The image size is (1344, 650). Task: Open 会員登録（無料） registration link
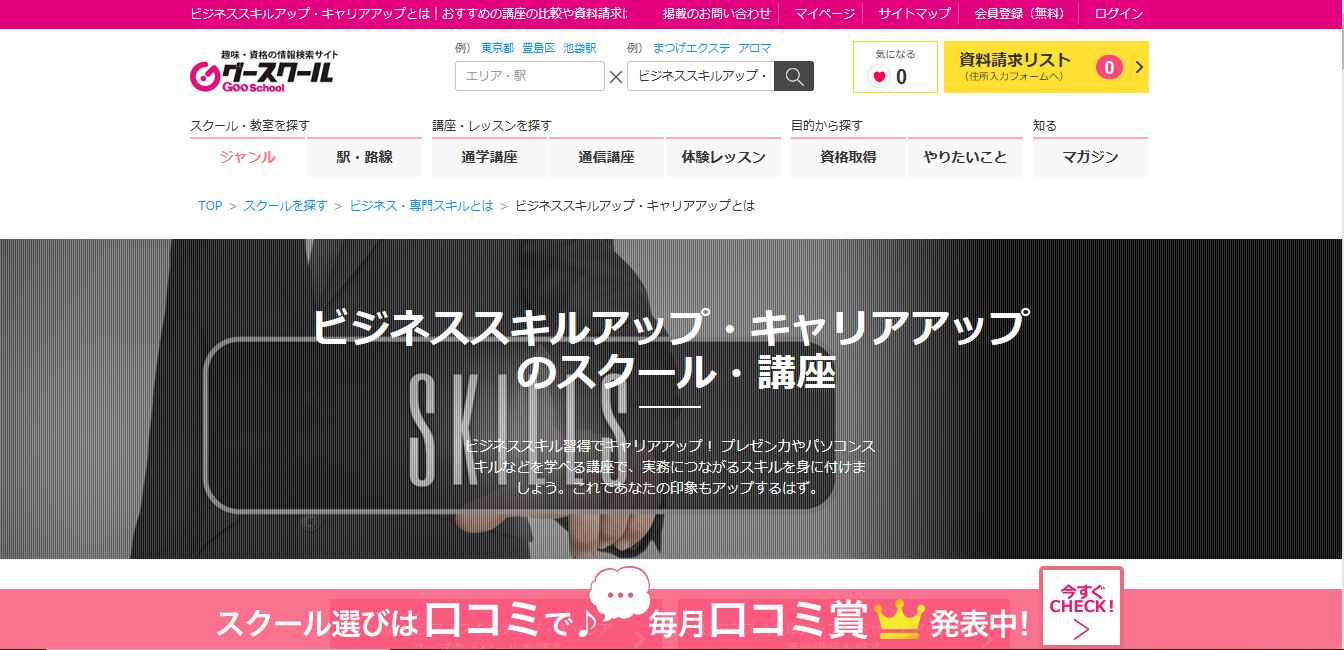[x=1019, y=14]
